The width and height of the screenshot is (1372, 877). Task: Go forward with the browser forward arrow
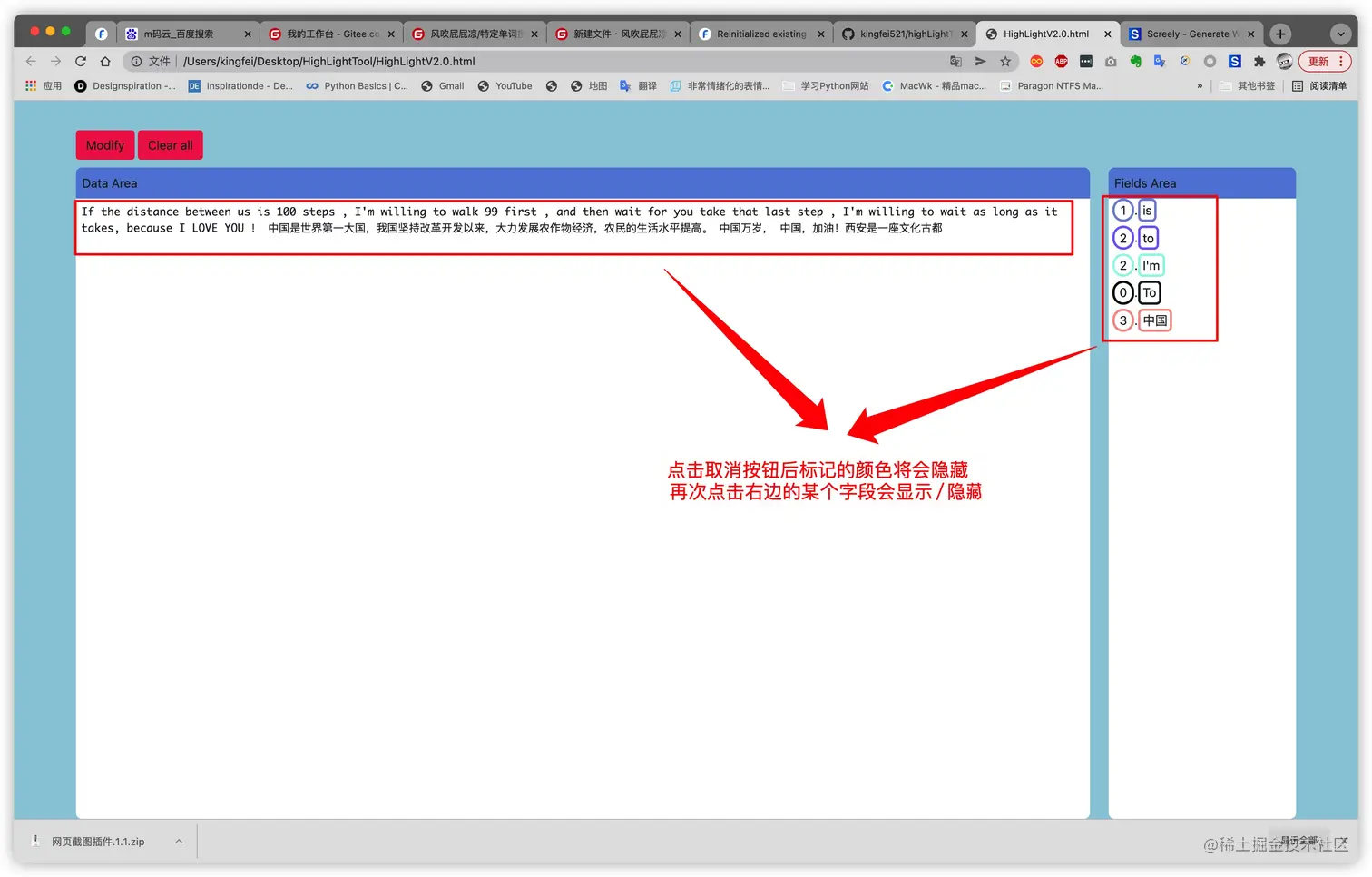[55, 61]
